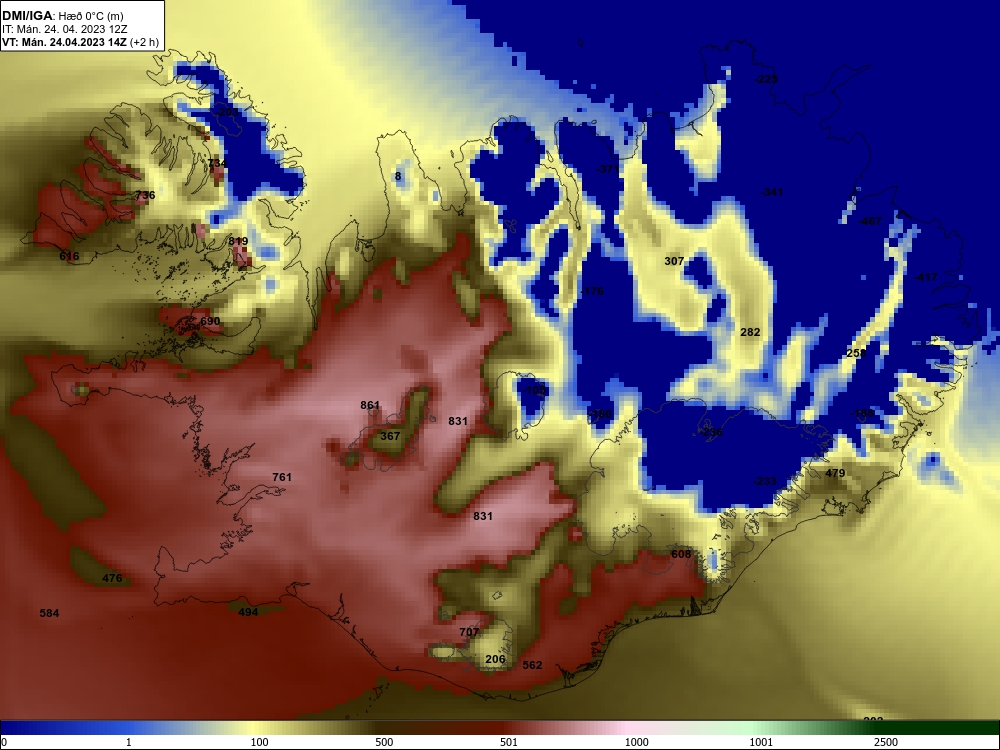Click the single-digit 8 value label
This screenshot has height=750, width=1000.
(x=398, y=177)
